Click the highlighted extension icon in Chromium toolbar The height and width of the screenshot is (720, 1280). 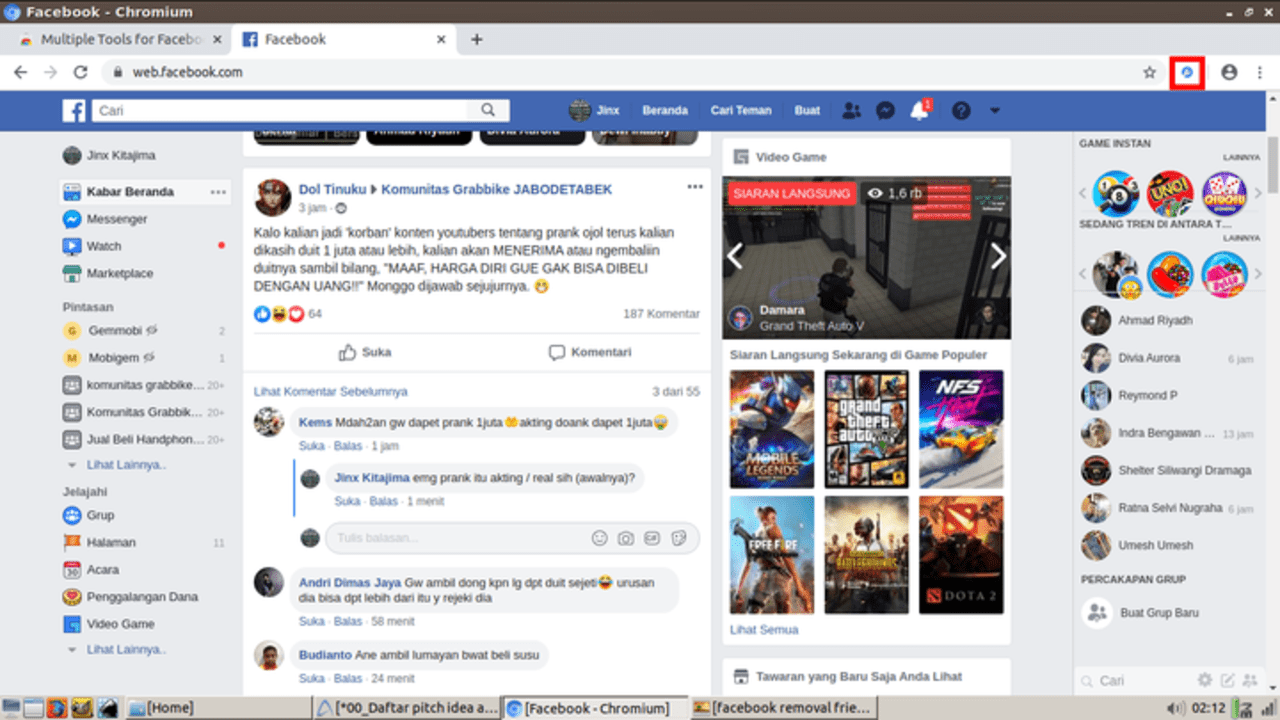(x=1187, y=72)
